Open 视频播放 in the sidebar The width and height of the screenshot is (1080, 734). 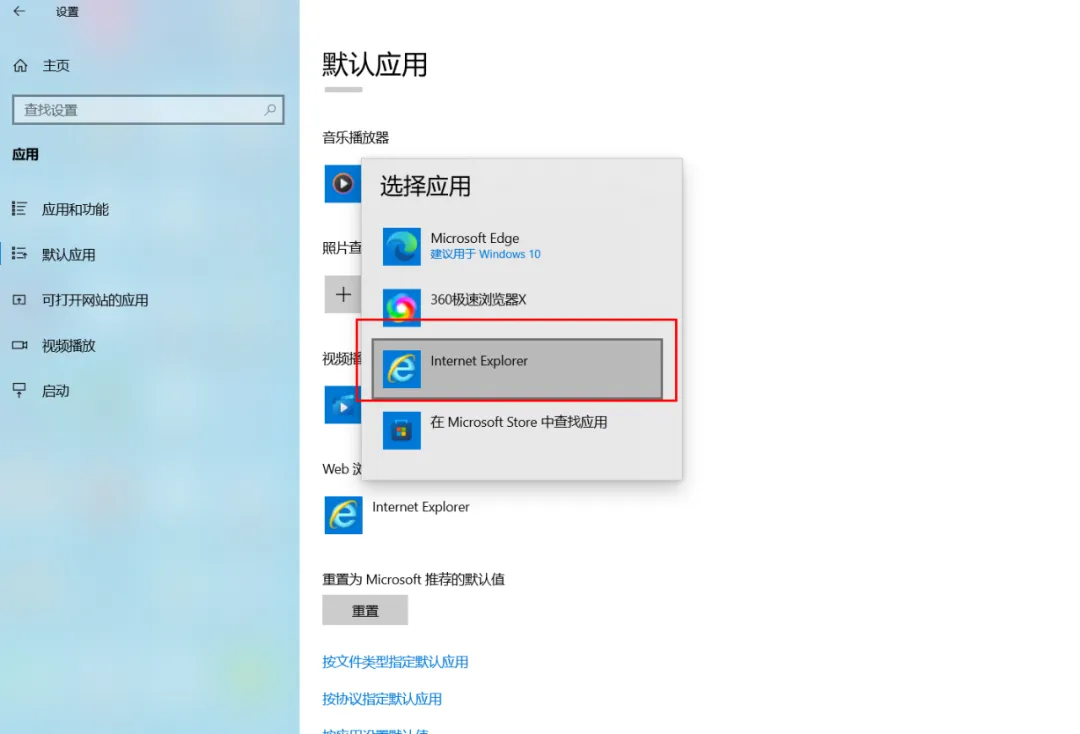pyautogui.click(x=68, y=346)
